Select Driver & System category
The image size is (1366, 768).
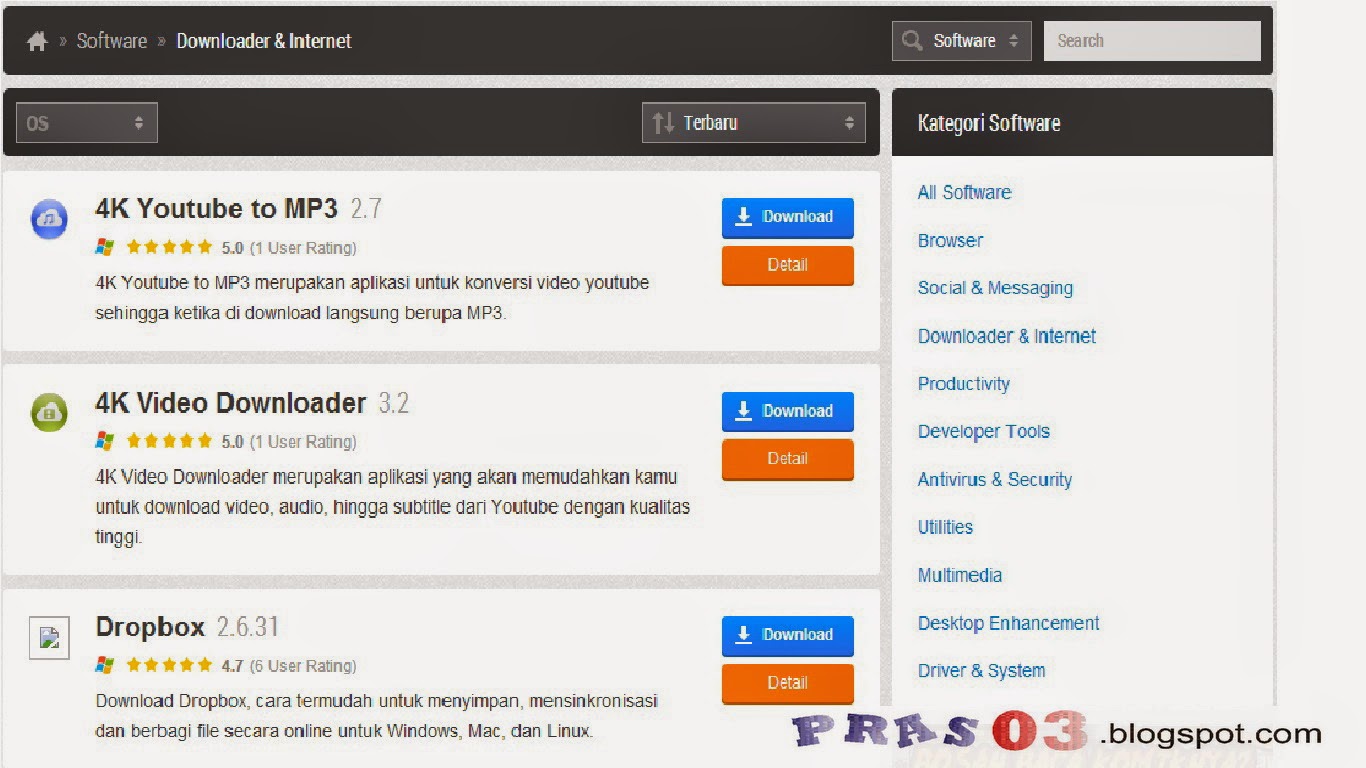982,671
